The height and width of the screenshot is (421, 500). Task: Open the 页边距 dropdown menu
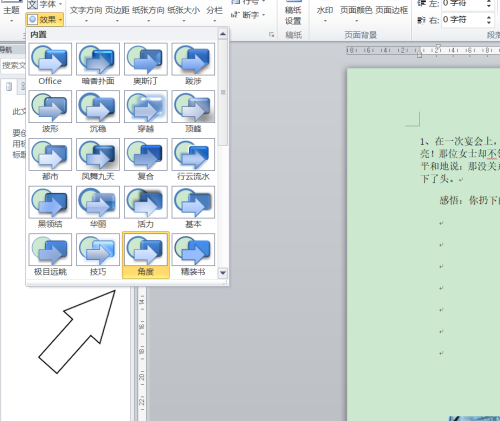tap(117, 13)
